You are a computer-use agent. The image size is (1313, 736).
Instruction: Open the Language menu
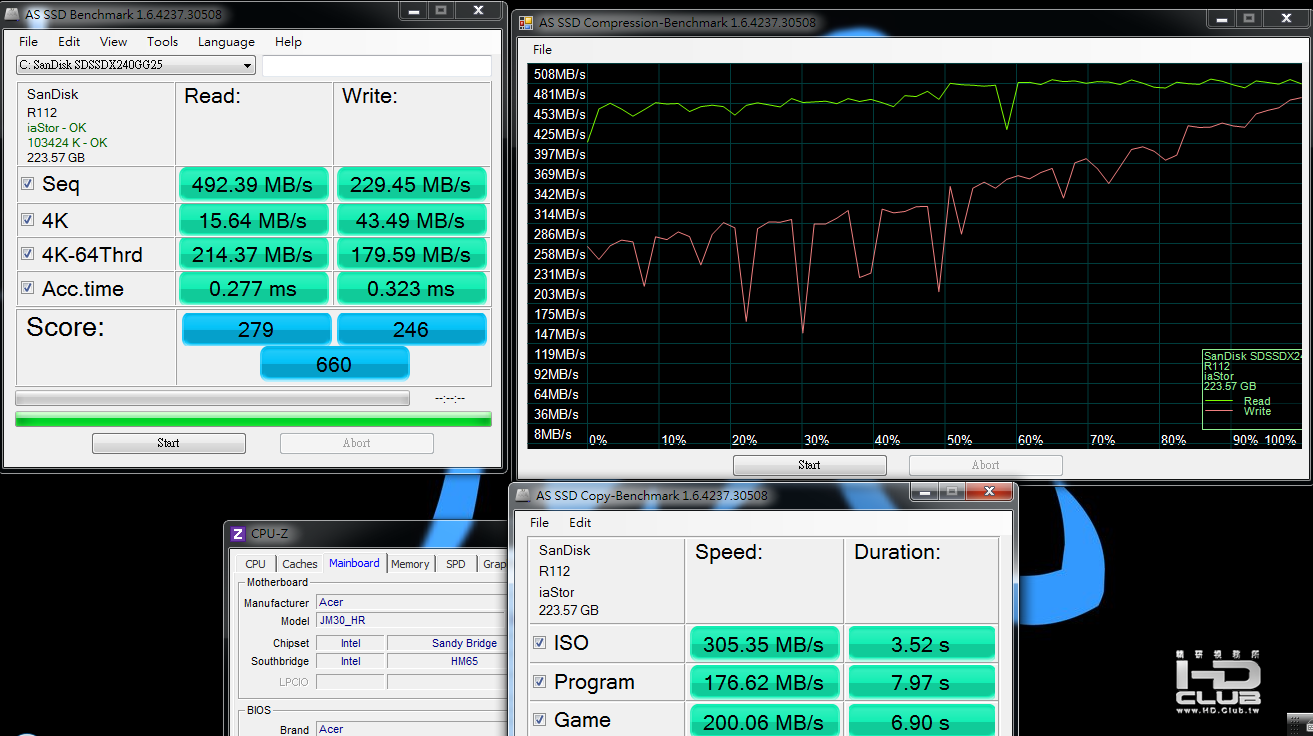[x=226, y=42]
